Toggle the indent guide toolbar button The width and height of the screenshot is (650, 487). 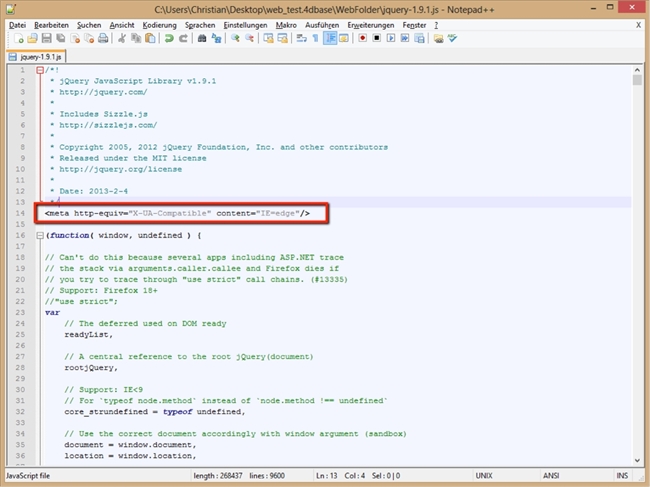(329, 38)
